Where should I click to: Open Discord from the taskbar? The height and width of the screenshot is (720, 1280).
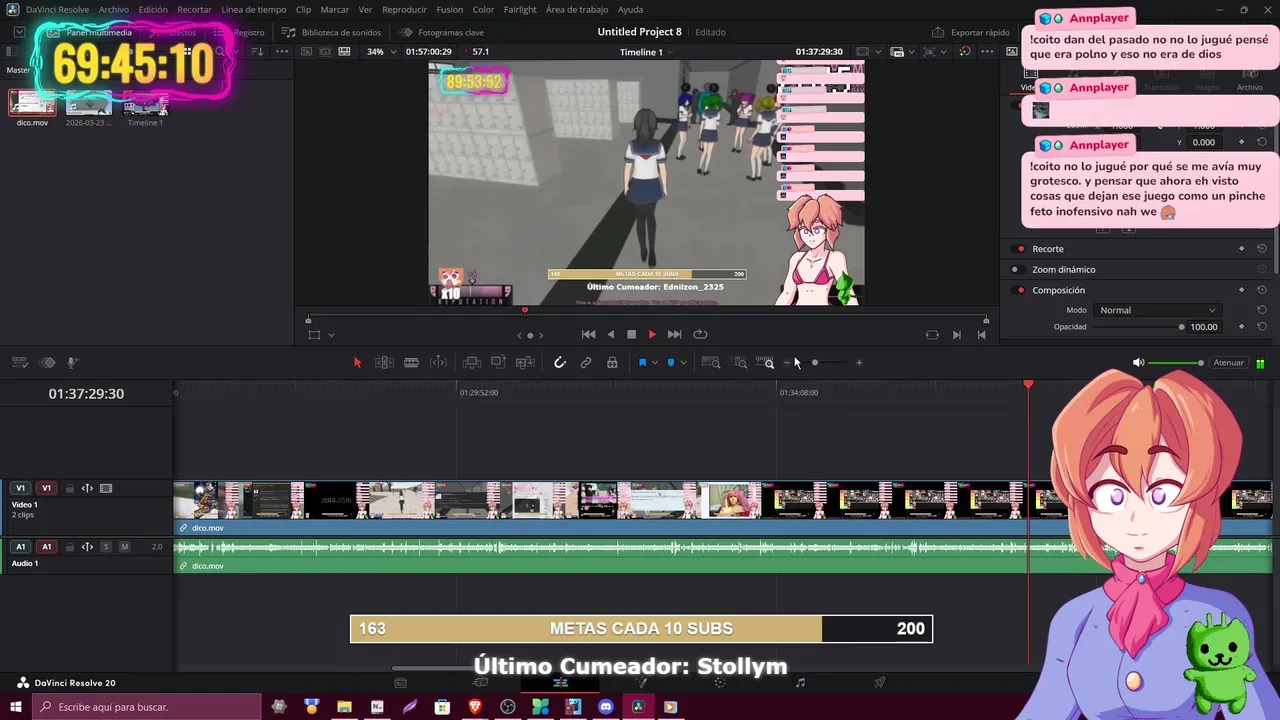pyautogui.click(x=605, y=707)
